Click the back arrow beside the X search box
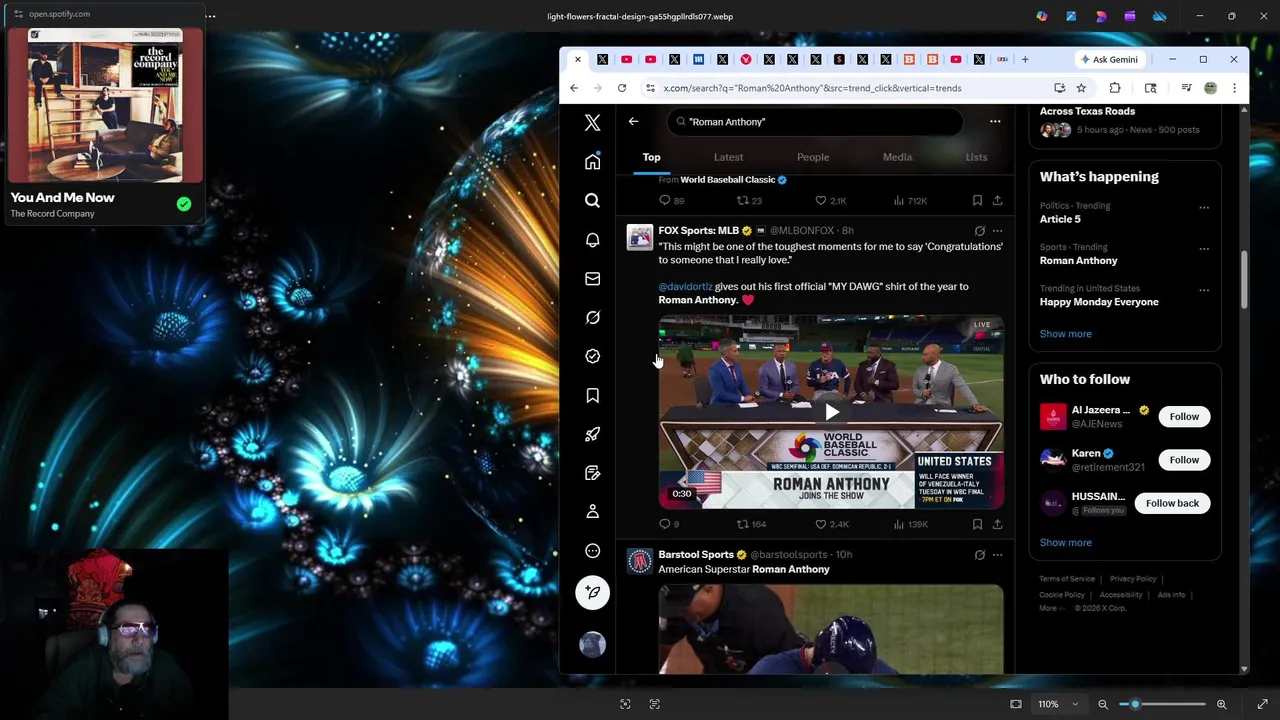Viewport: 1280px width, 720px height. 633,122
